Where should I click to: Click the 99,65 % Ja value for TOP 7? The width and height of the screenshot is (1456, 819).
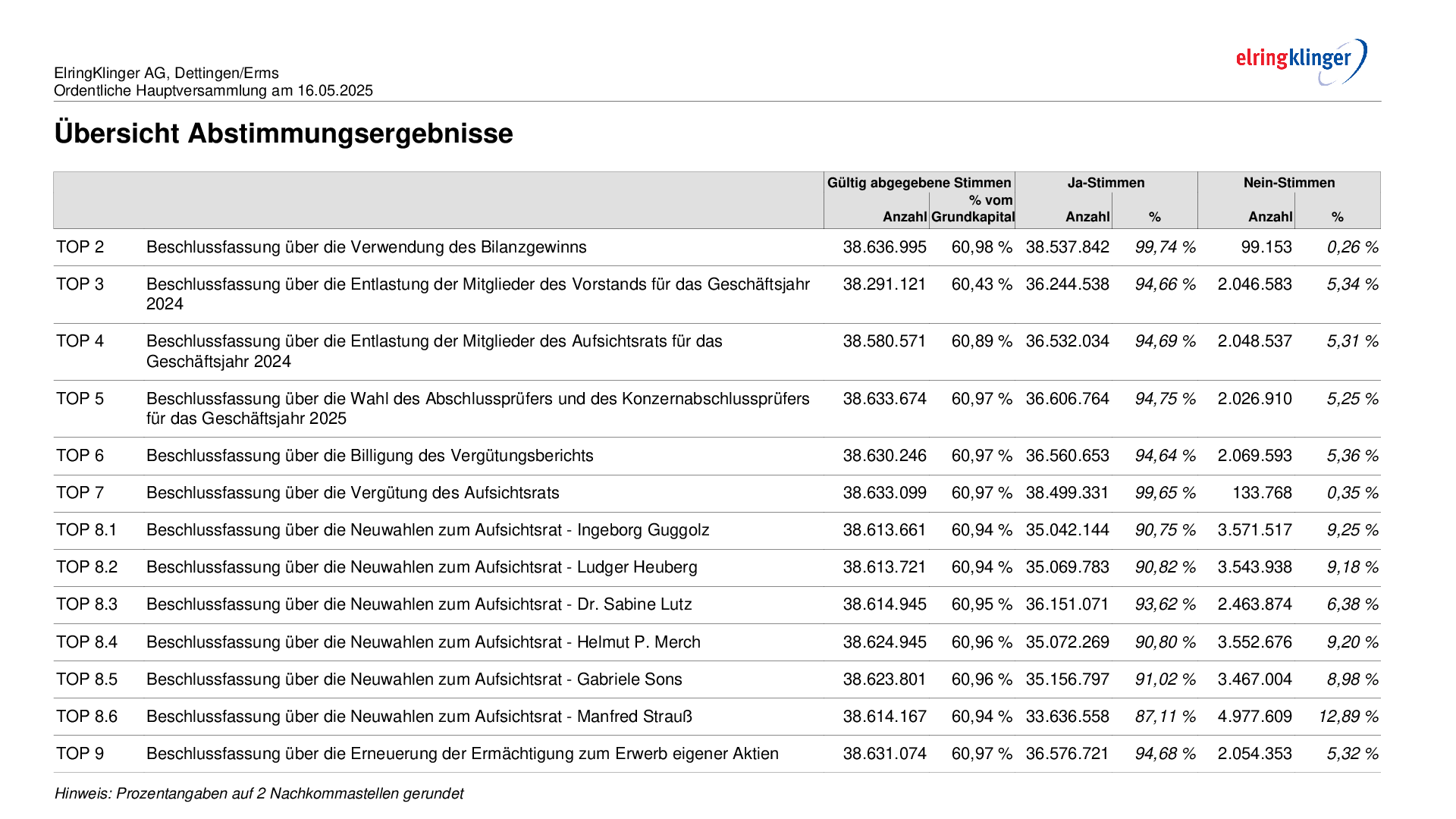(x=1165, y=493)
